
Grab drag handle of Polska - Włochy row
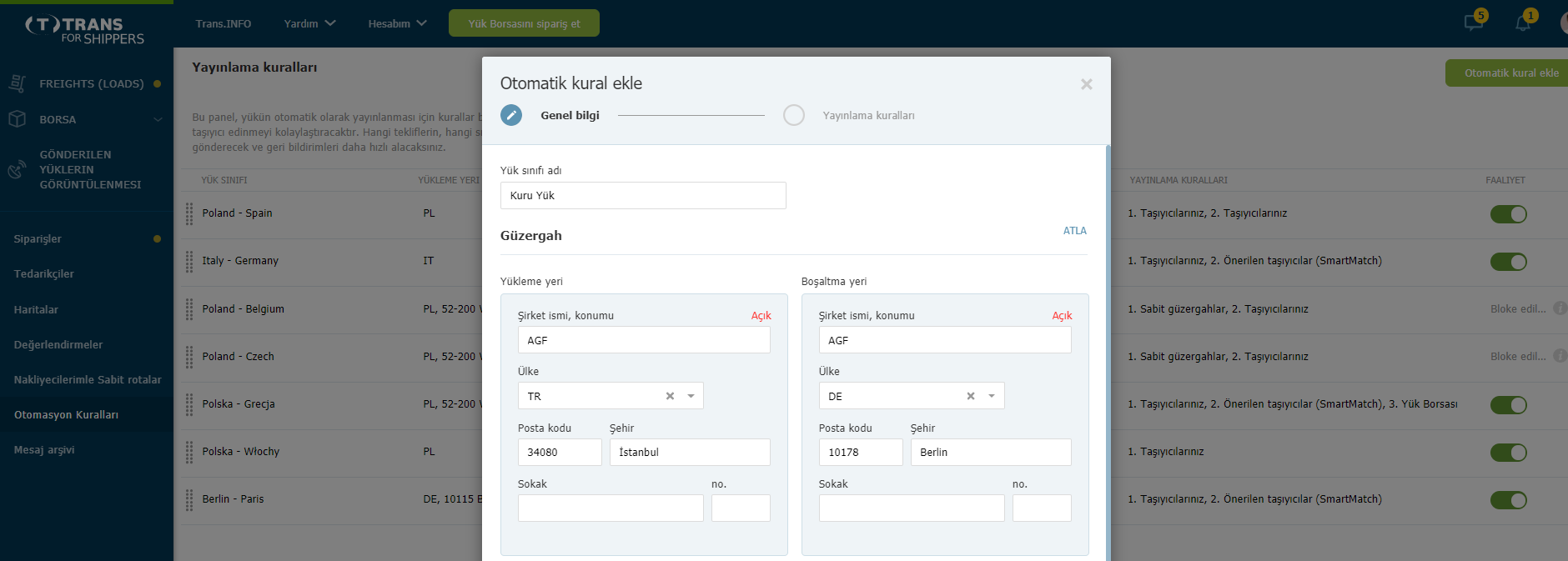coord(189,452)
